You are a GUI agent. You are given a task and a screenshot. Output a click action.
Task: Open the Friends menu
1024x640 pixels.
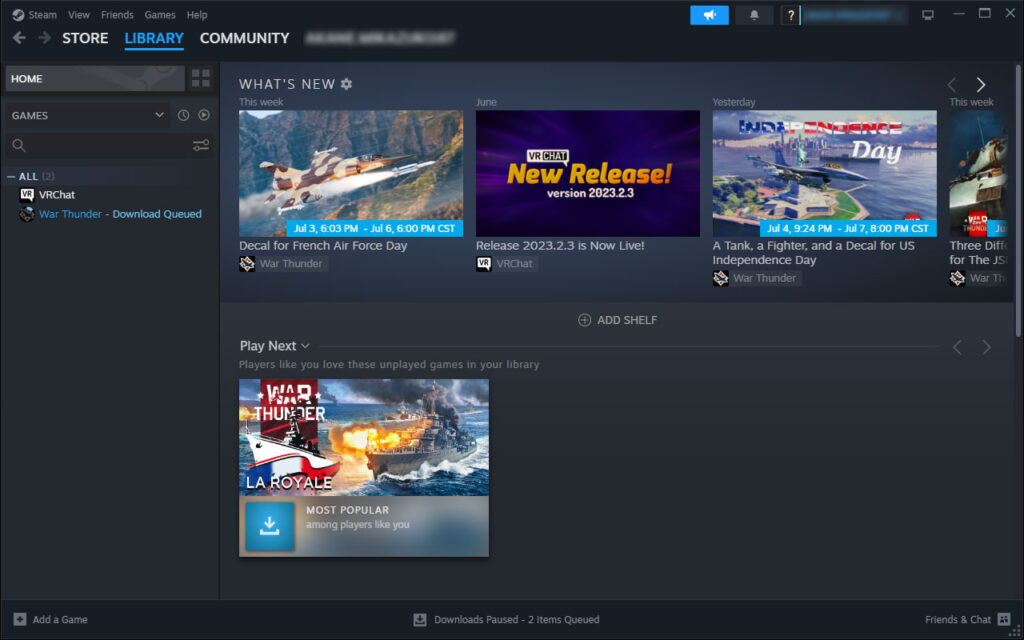pos(117,14)
